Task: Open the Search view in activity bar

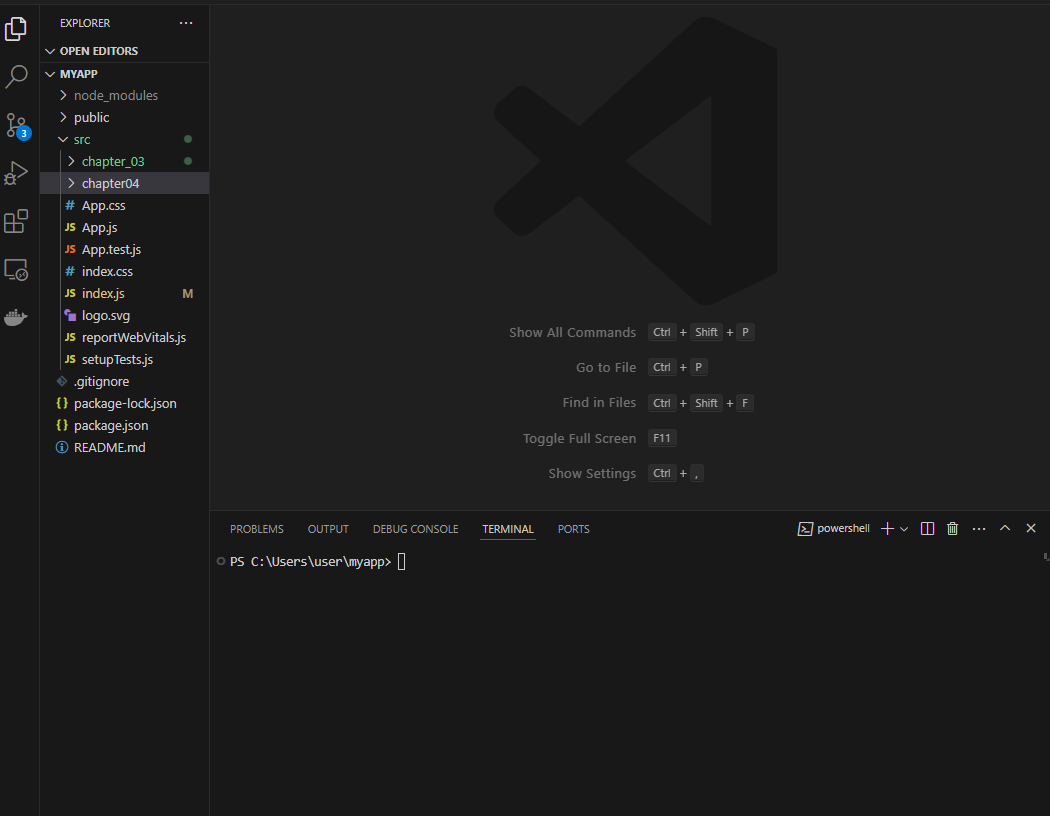Action: [x=16, y=76]
